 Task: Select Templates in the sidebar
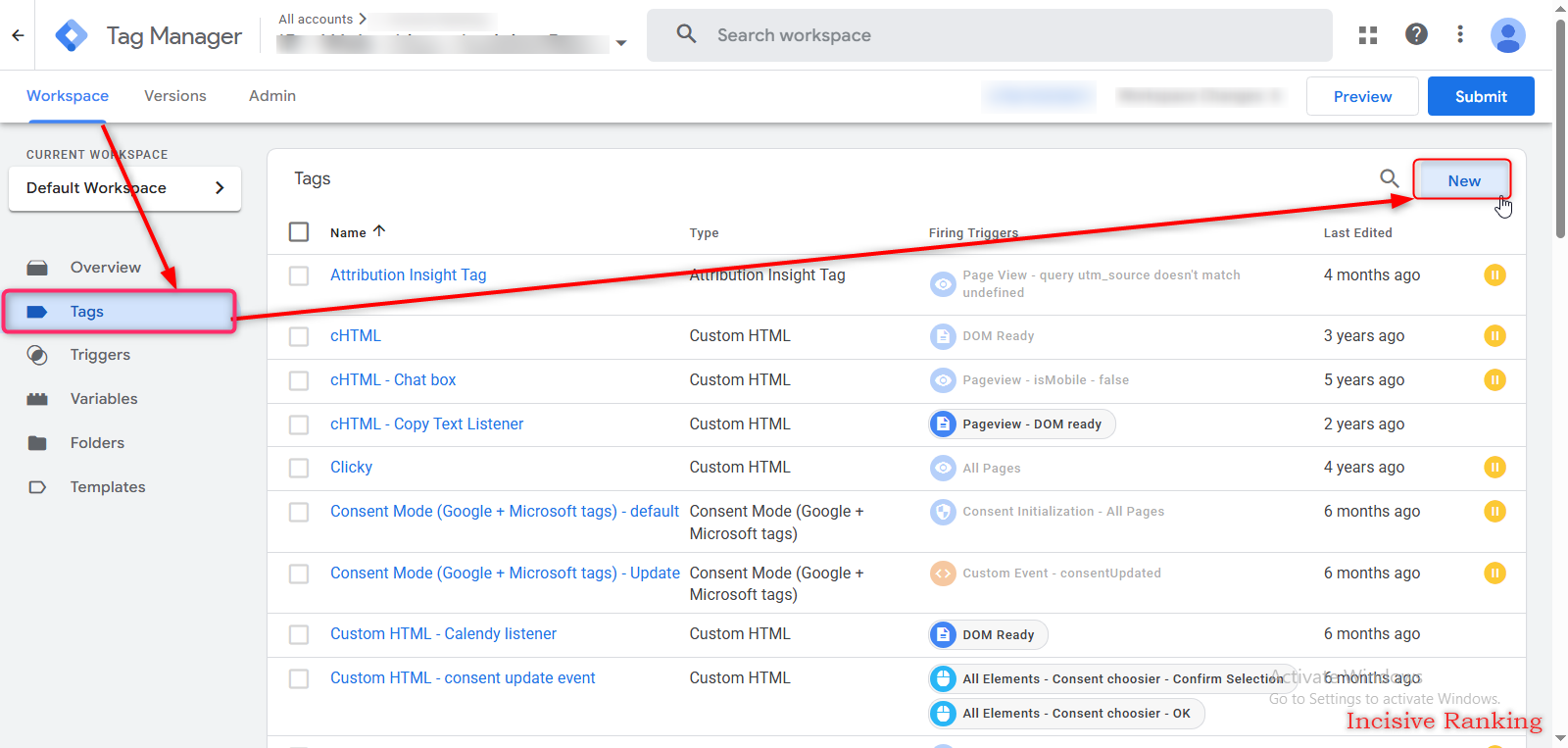point(108,487)
